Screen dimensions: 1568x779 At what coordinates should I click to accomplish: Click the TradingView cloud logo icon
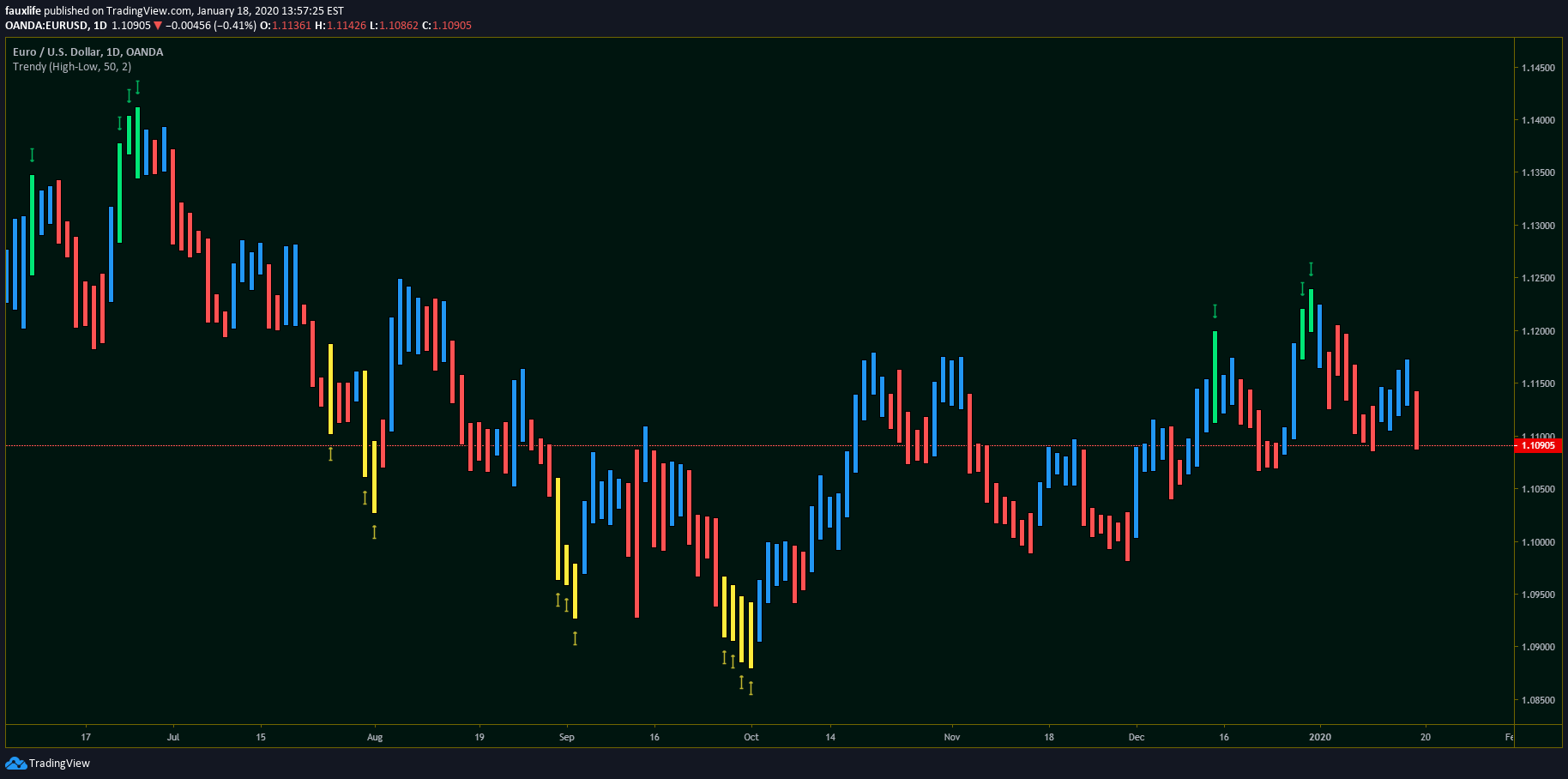click(x=15, y=763)
